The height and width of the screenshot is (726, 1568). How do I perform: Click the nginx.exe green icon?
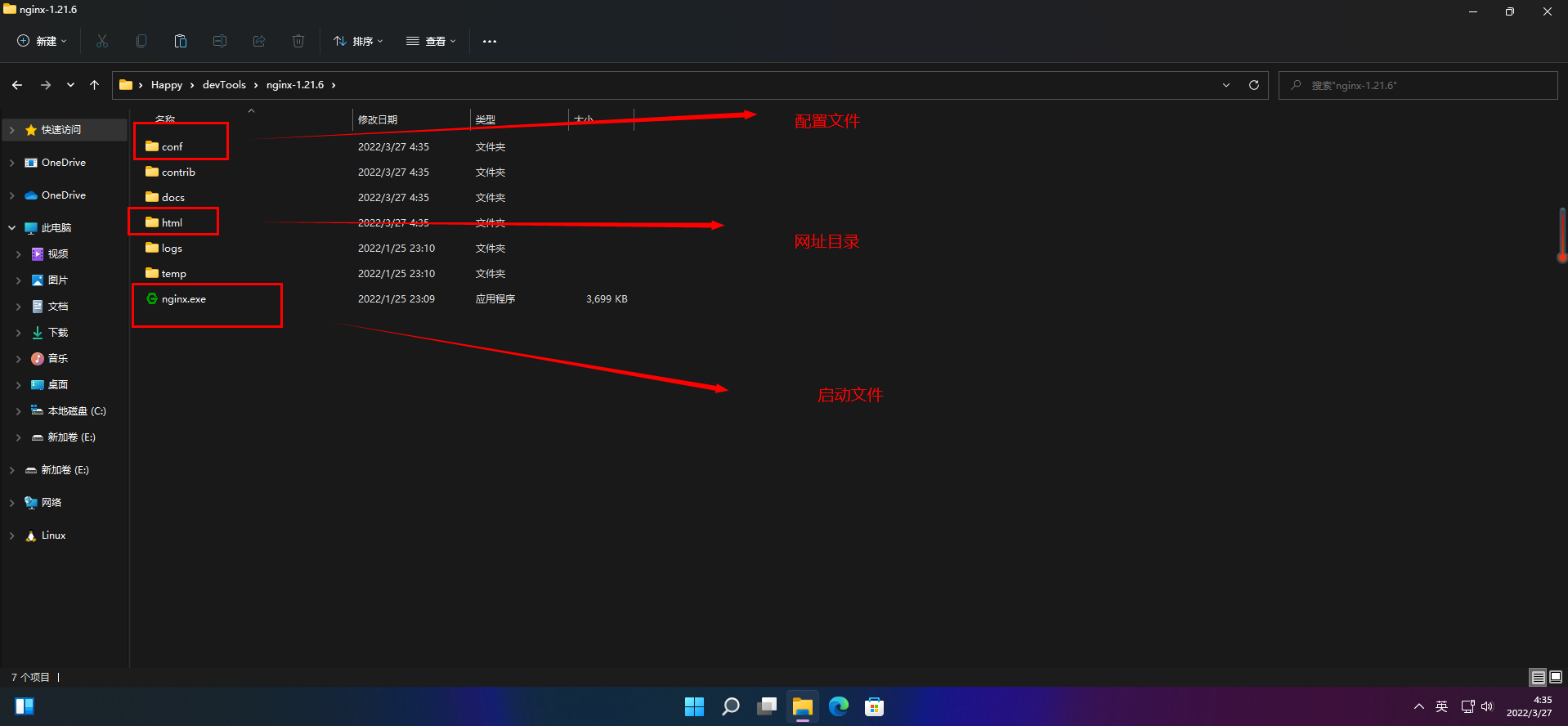[152, 298]
